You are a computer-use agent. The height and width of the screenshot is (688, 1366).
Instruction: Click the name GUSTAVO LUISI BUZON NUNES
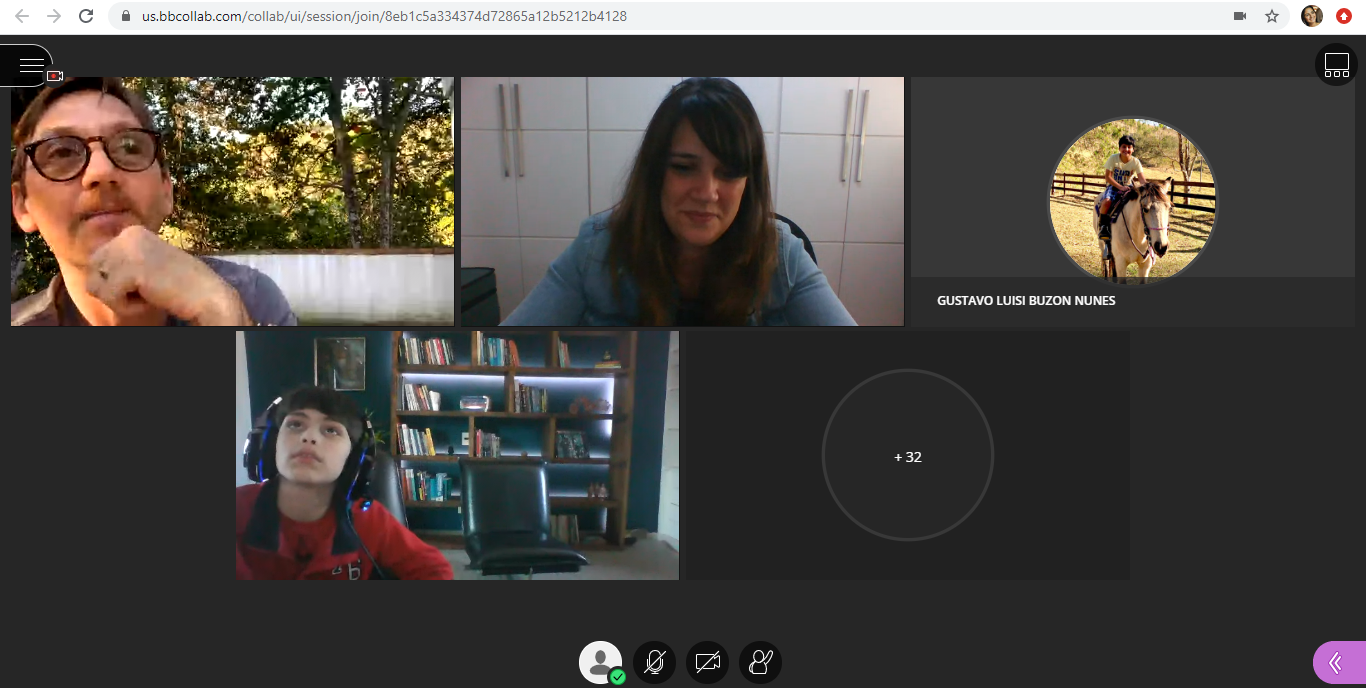[x=1026, y=300]
